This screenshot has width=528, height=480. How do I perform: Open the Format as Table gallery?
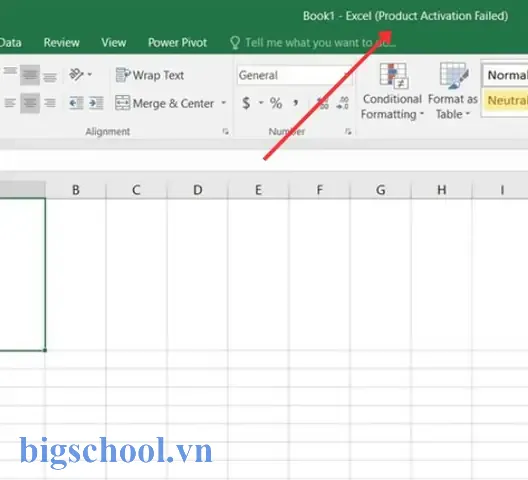(x=453, y=91)
